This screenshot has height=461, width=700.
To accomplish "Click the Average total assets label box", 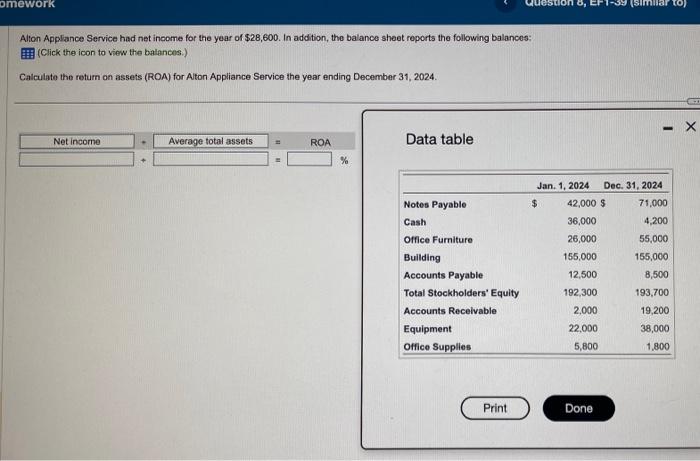I will 211,141.
